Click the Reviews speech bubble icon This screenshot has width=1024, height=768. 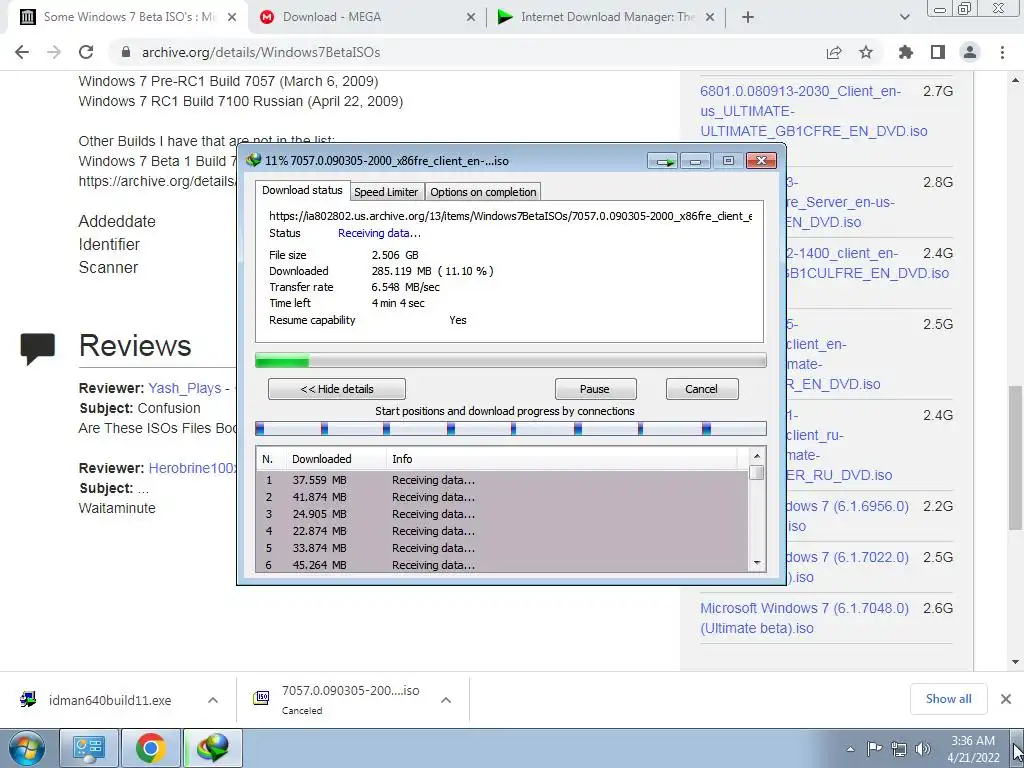coord(37,348)
